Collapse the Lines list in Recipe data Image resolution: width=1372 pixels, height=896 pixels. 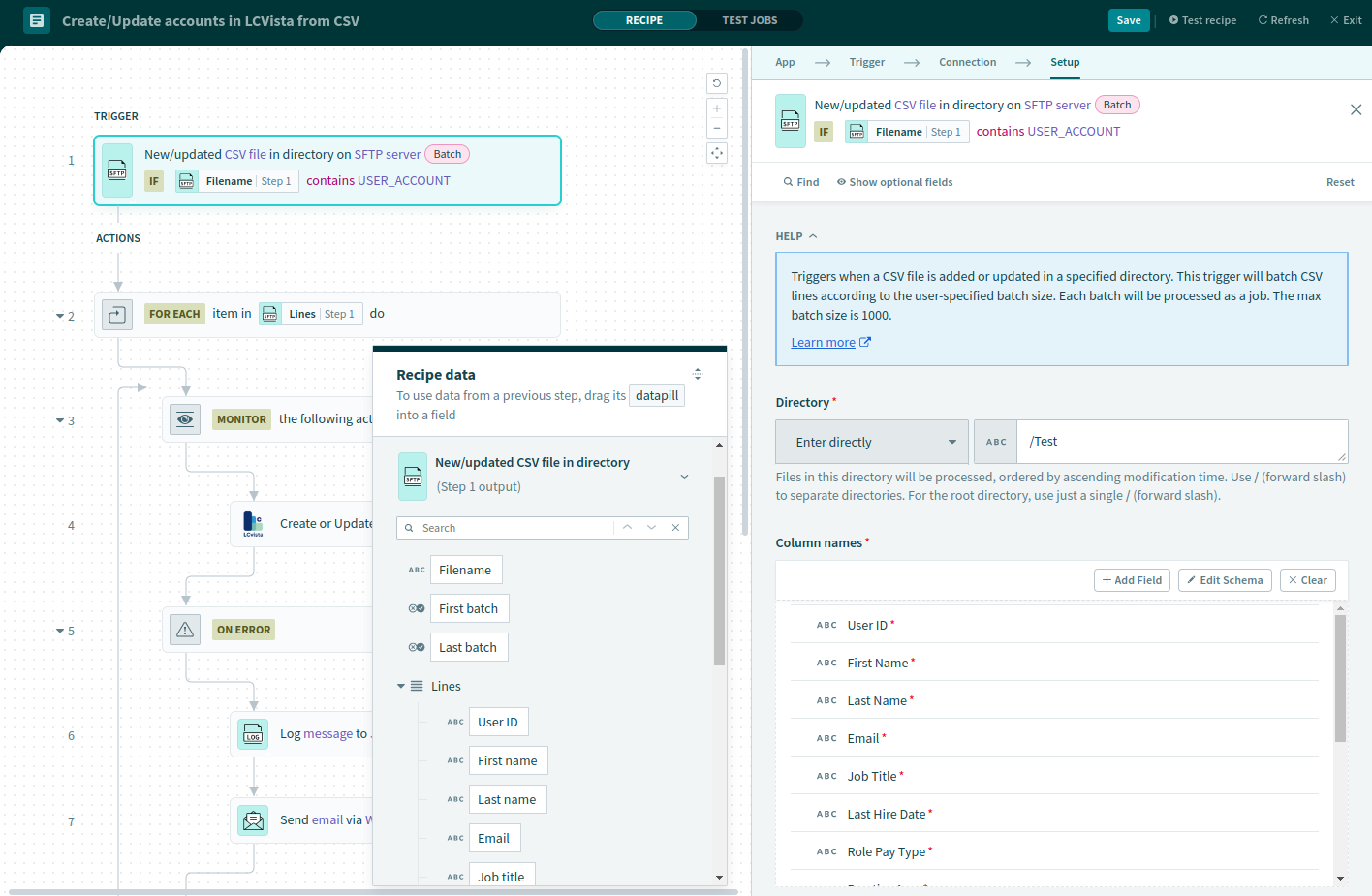tap(401, 686)
